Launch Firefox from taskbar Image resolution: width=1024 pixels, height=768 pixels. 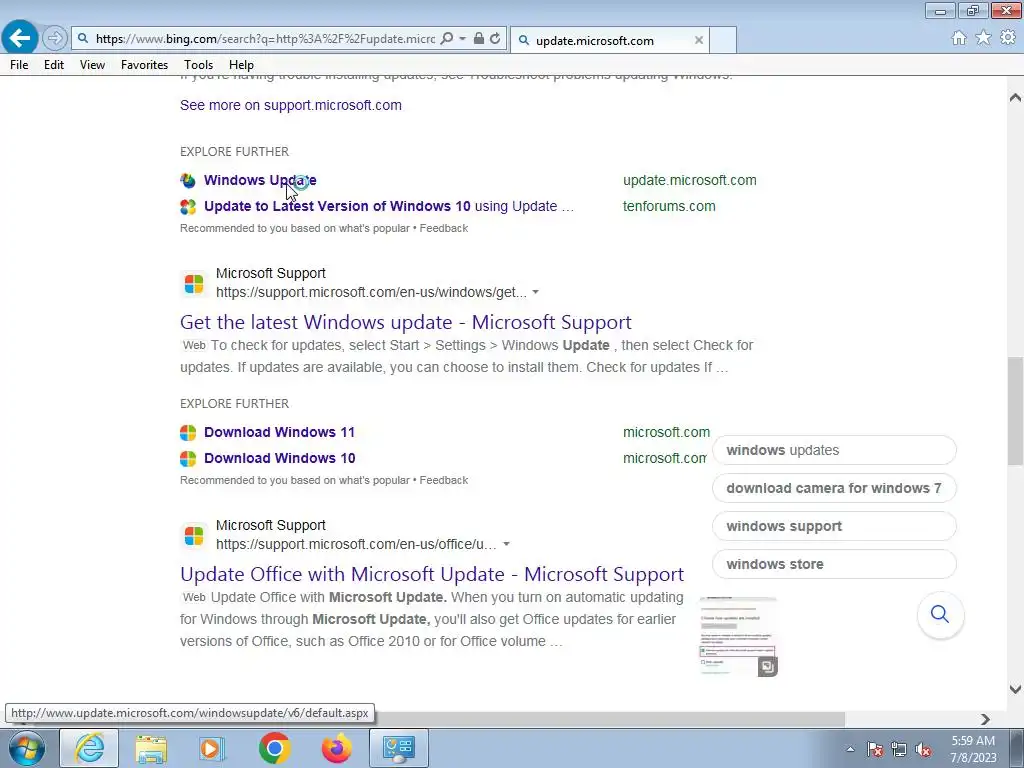point(336,748)
